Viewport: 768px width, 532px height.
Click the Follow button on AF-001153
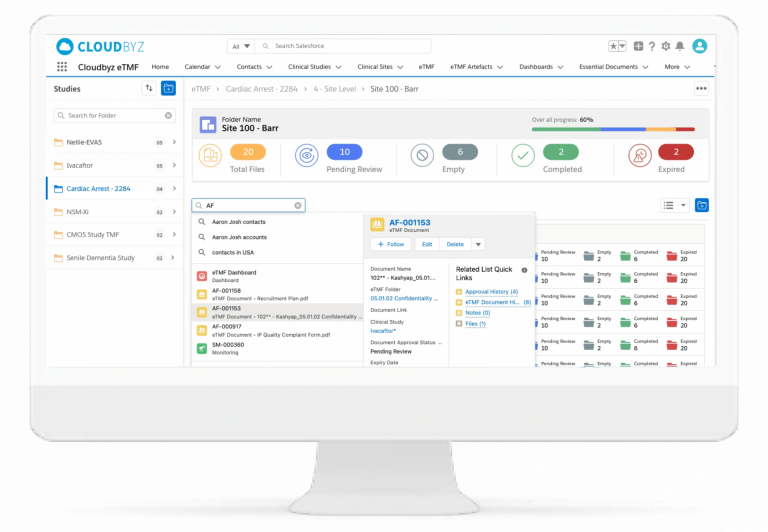(x=390, y=244)
